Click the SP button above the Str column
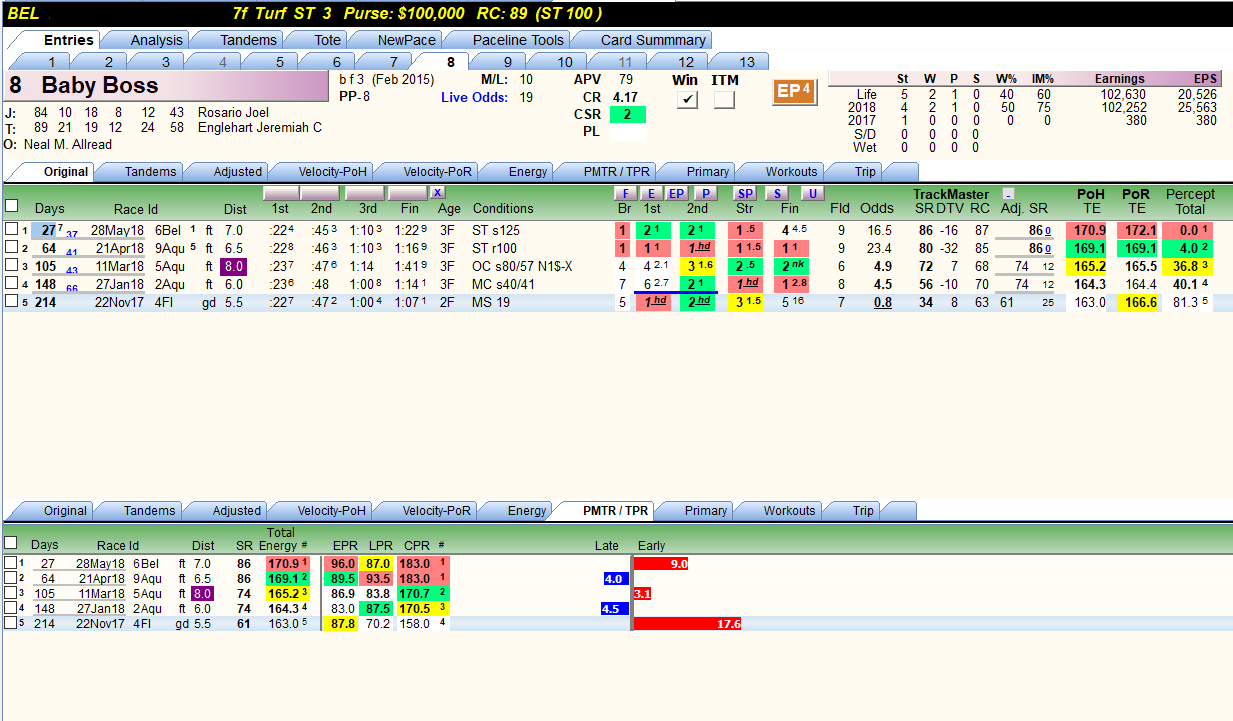 [745, 193]
